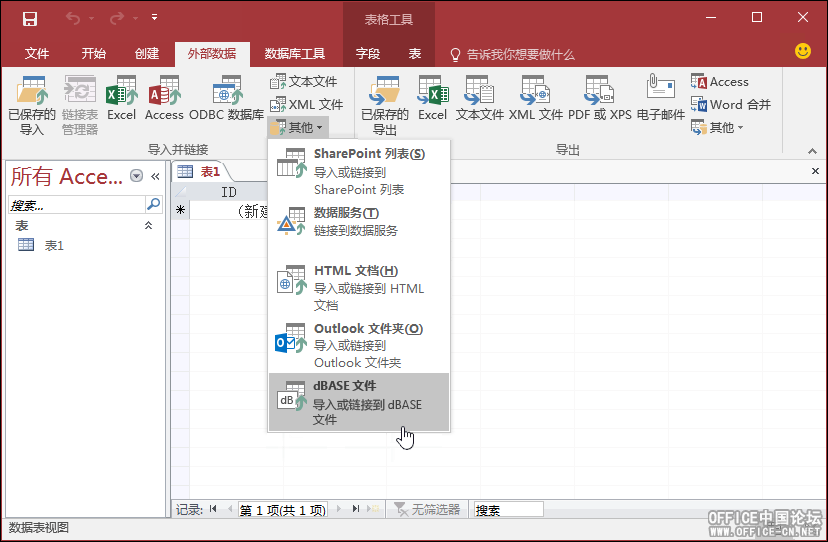Collapse the 表 group in navigation pane
828x542 pixels.
tap(148, 226)
